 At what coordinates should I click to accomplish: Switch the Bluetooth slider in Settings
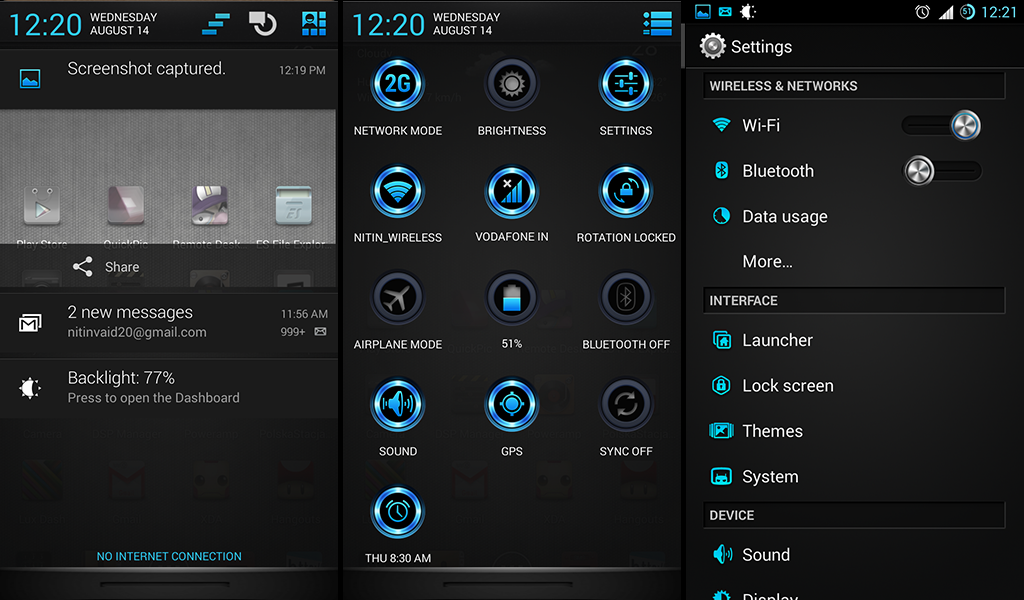click(x=942, y=171)
